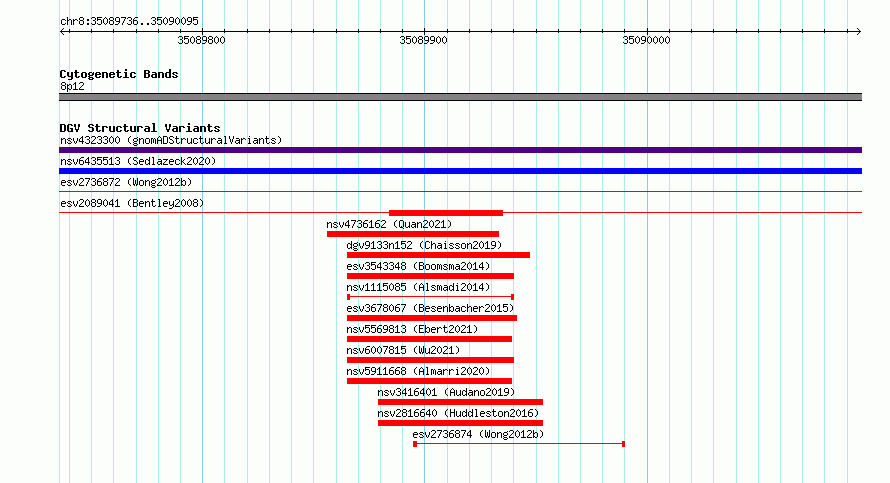Open esv2736872 (Wong2012b) variant label

click(126, 182)
